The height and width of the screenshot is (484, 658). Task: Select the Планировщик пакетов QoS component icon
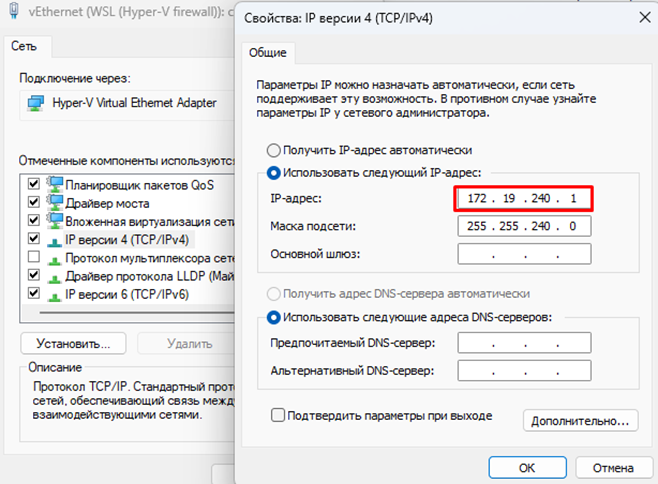pos(54,185)
